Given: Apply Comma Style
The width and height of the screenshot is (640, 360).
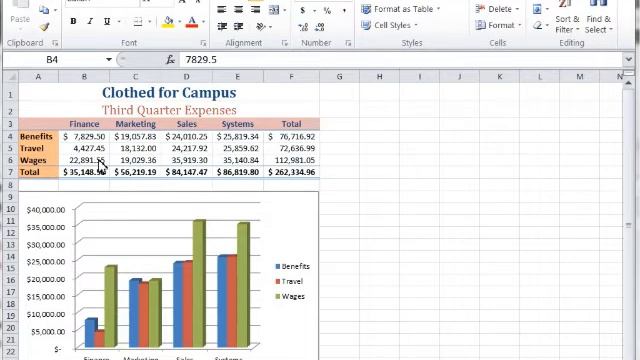Looking at the screenshot, I should point(344,11).
